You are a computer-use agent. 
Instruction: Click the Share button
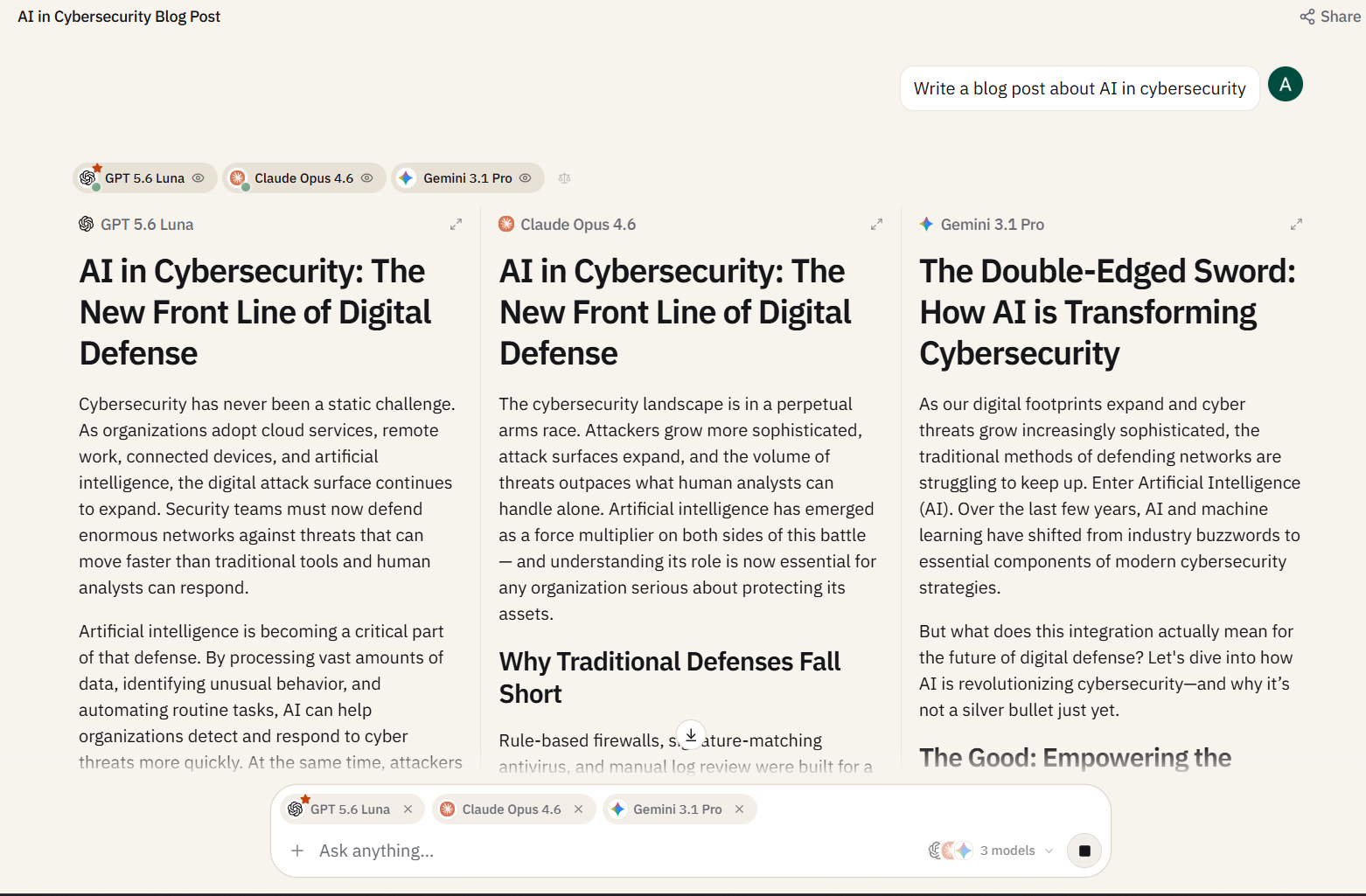pyautogui.click(x=1329, y=17)
